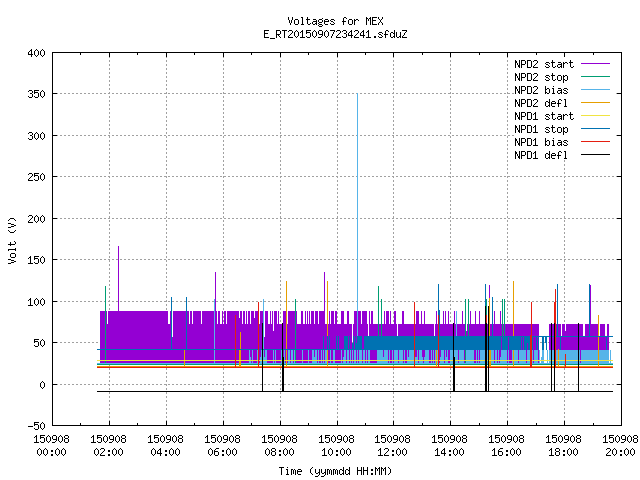640x480 pixels.
Task: Click the 20:00 time axis label
Action: point(620,452)
